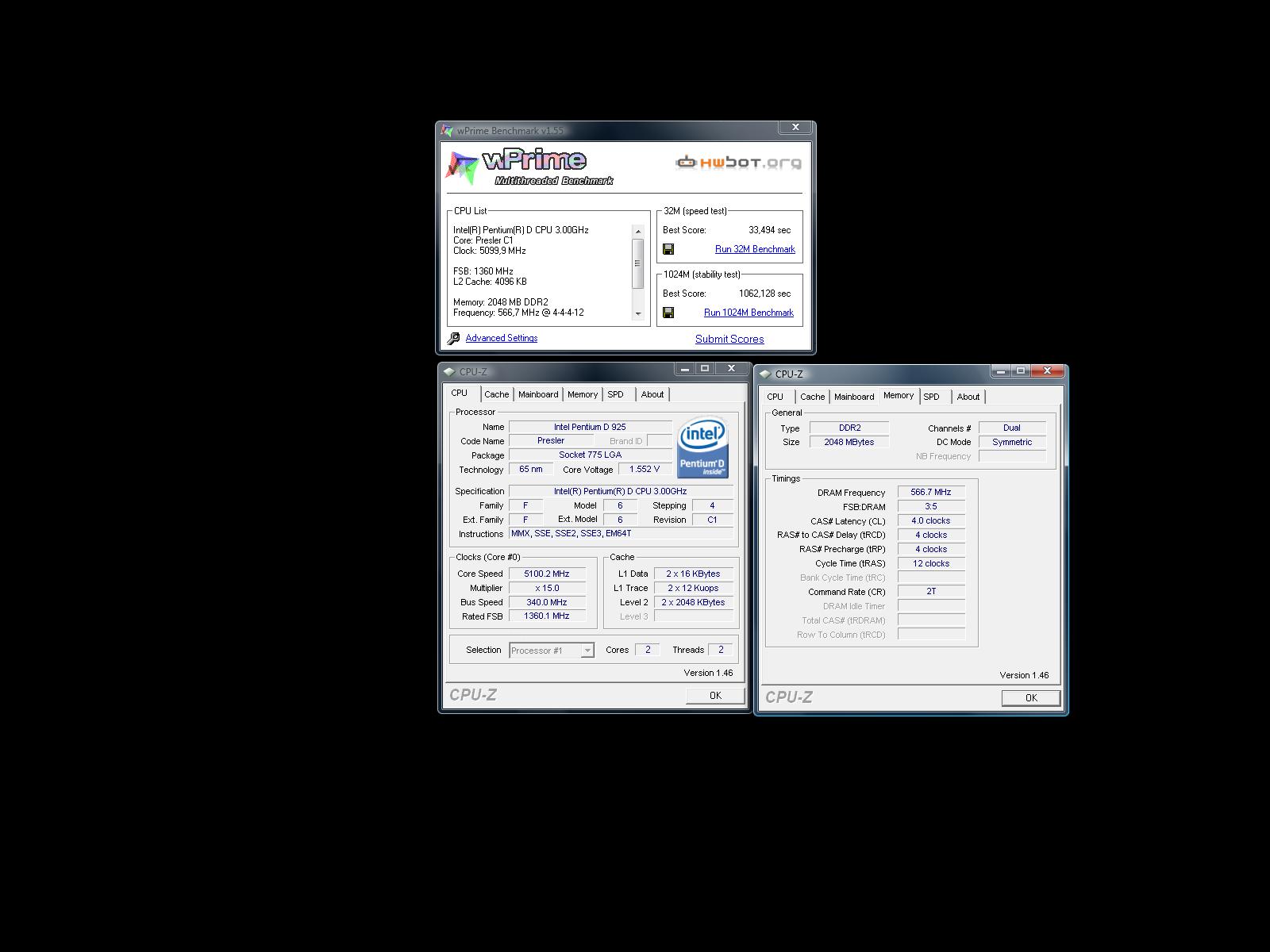
Task: Run the 1024M Benchmark
Action: click(749, 313)
